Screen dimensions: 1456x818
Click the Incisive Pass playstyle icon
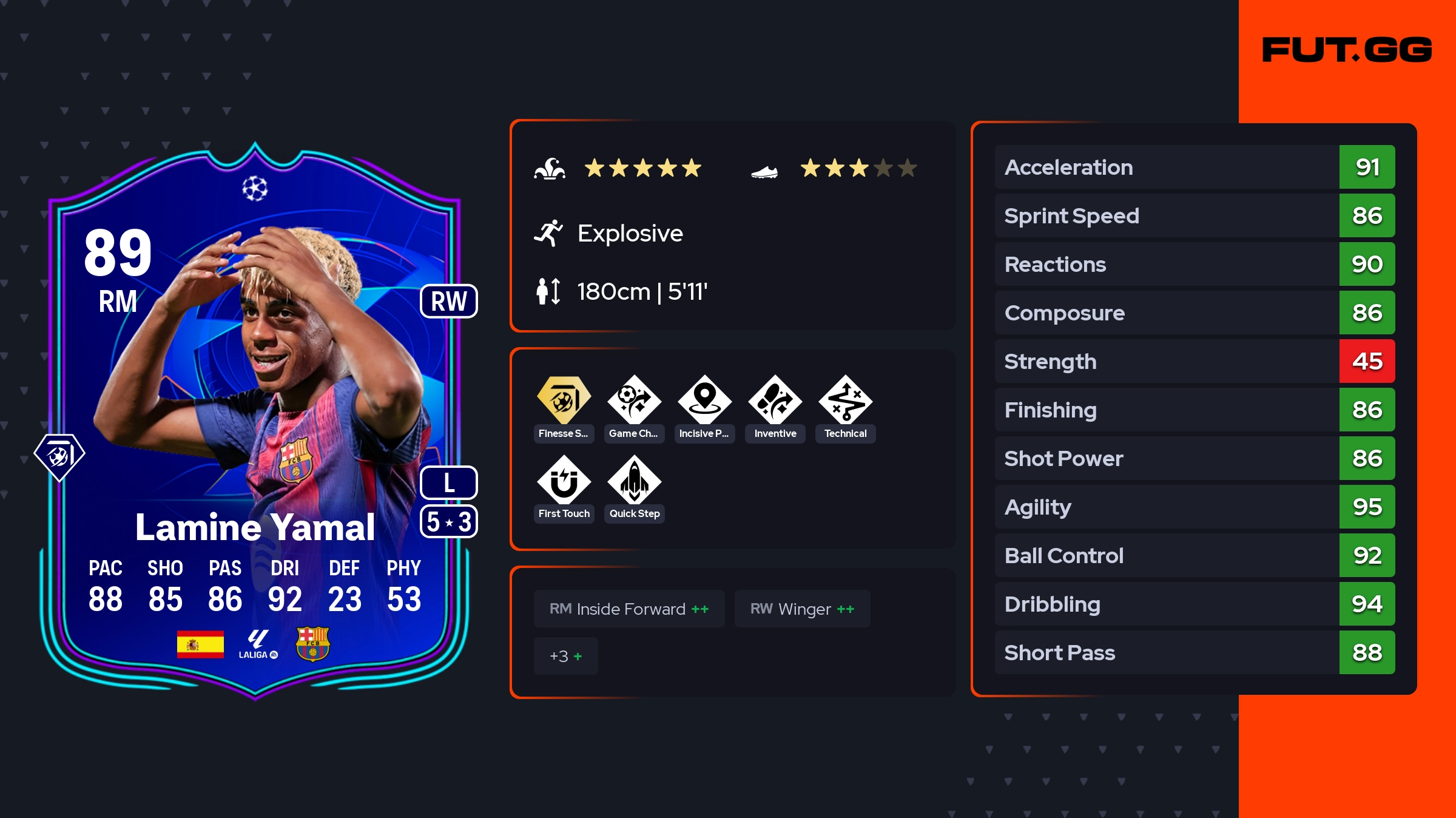(705, 400)
